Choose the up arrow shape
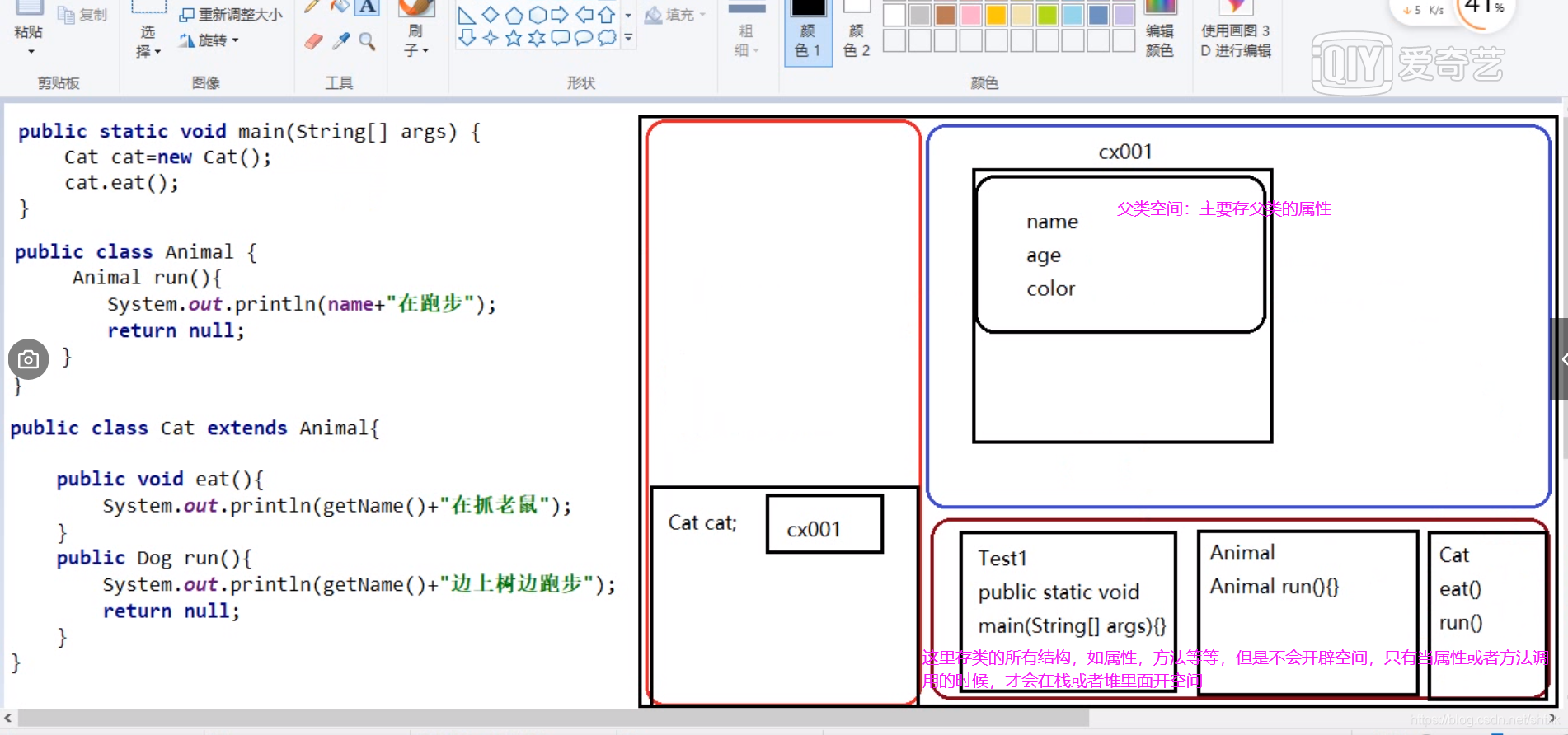This screenshot has width=1568, height=735. point(607,15)
